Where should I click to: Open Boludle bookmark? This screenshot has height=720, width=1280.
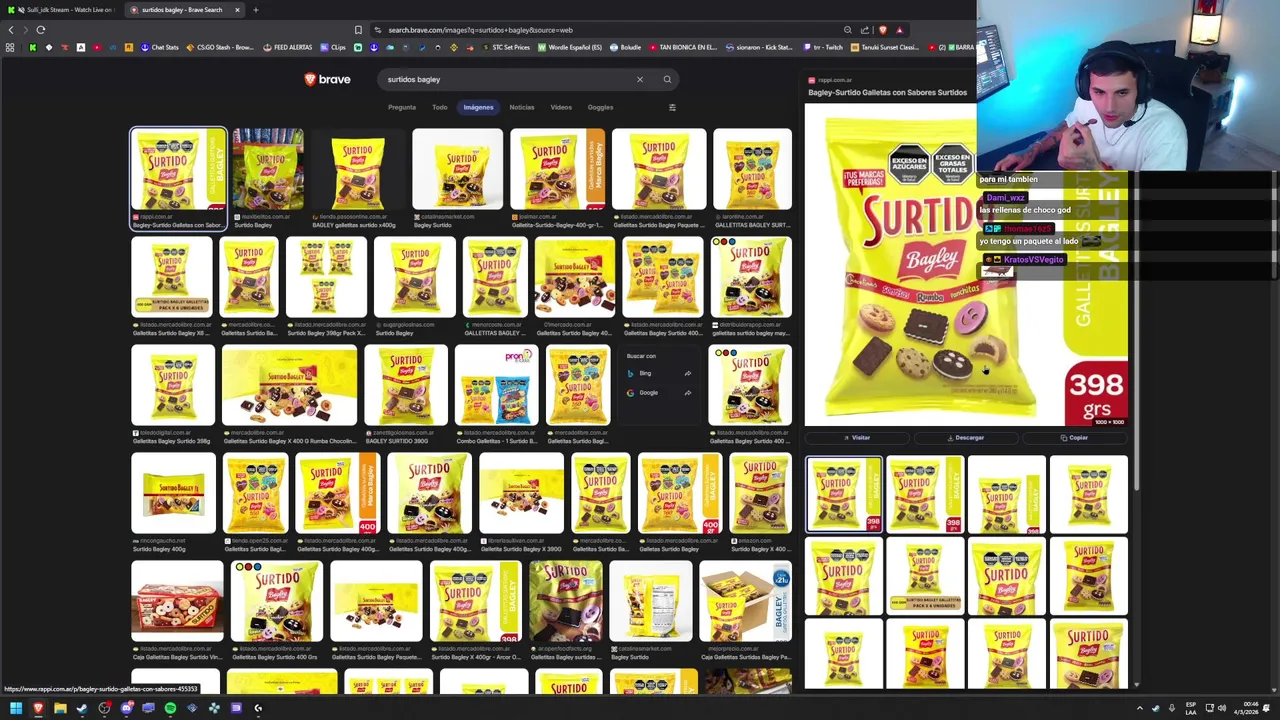[x=626, y=47]
